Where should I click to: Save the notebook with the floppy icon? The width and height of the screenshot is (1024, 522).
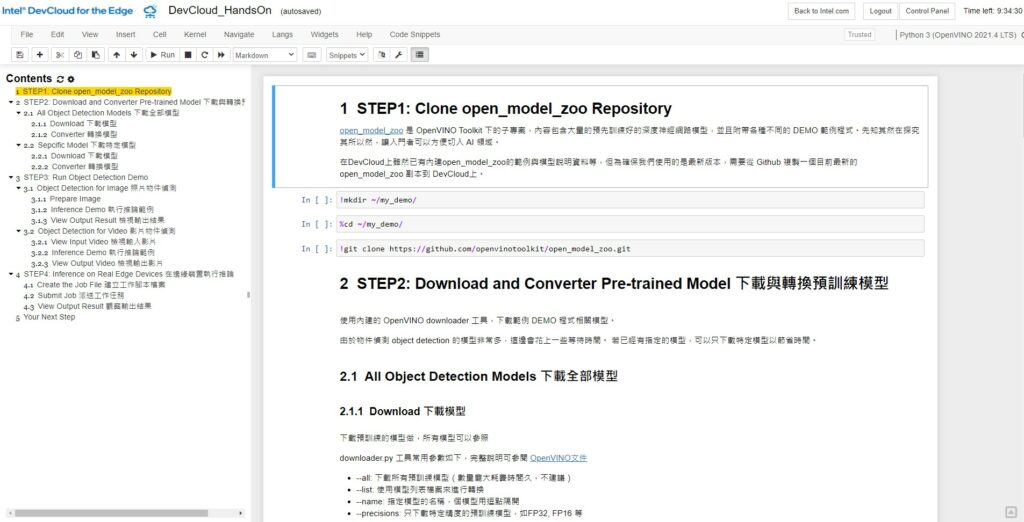click(20, 55)
